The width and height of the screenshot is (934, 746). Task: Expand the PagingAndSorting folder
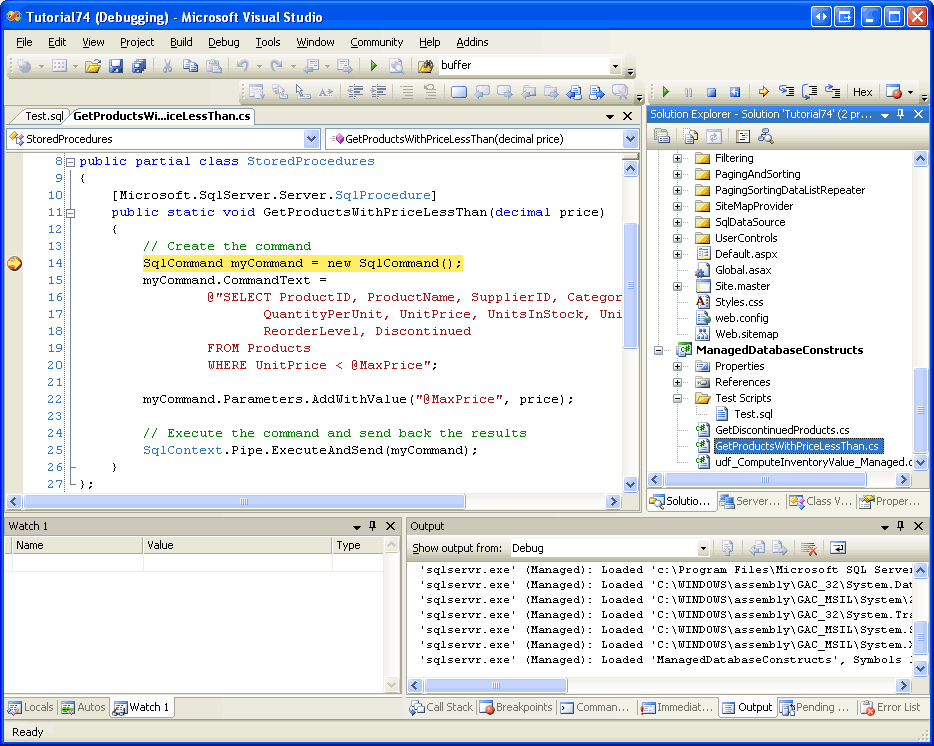tap(677, 174)
